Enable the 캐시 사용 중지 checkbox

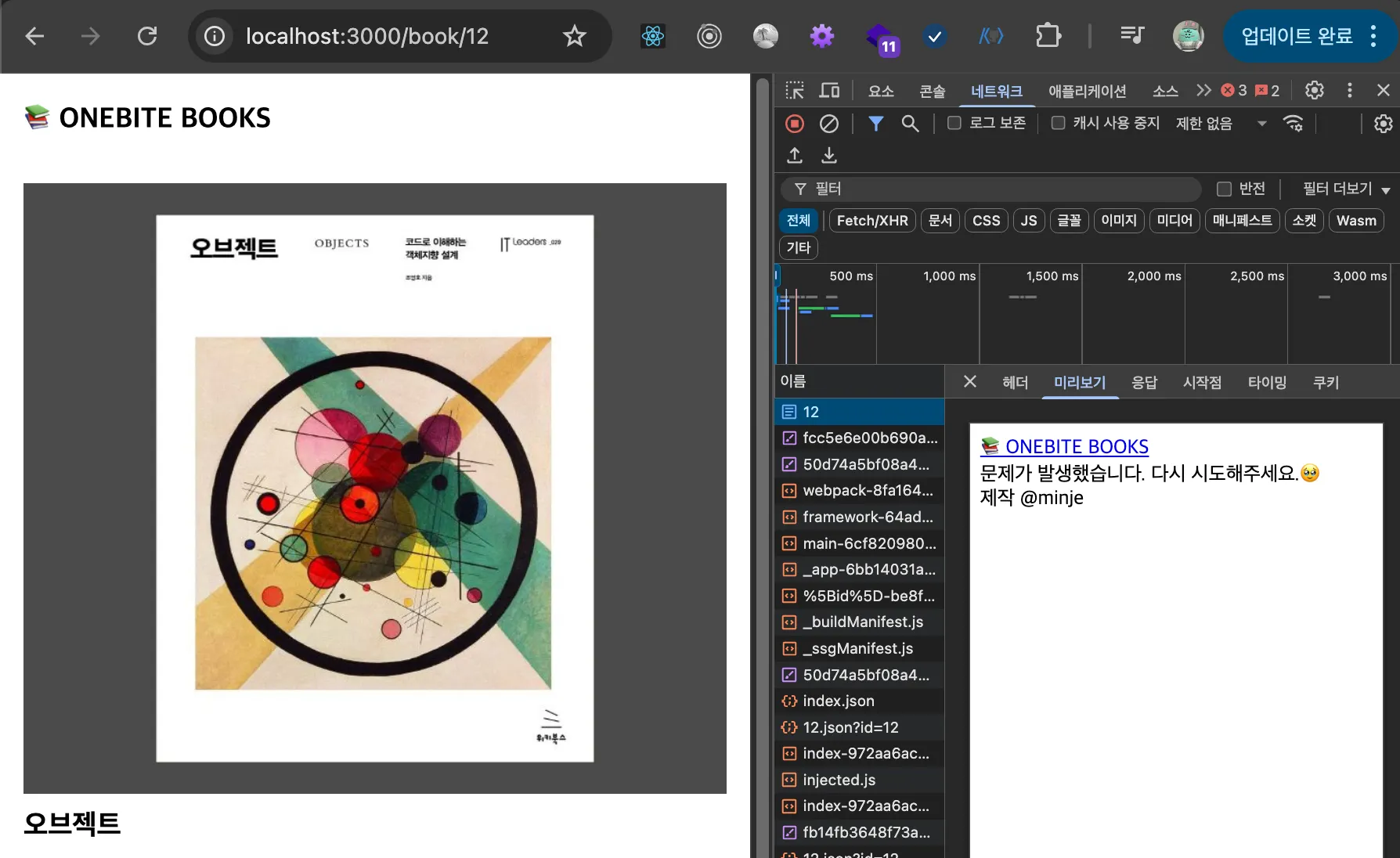pos(1058,123)
